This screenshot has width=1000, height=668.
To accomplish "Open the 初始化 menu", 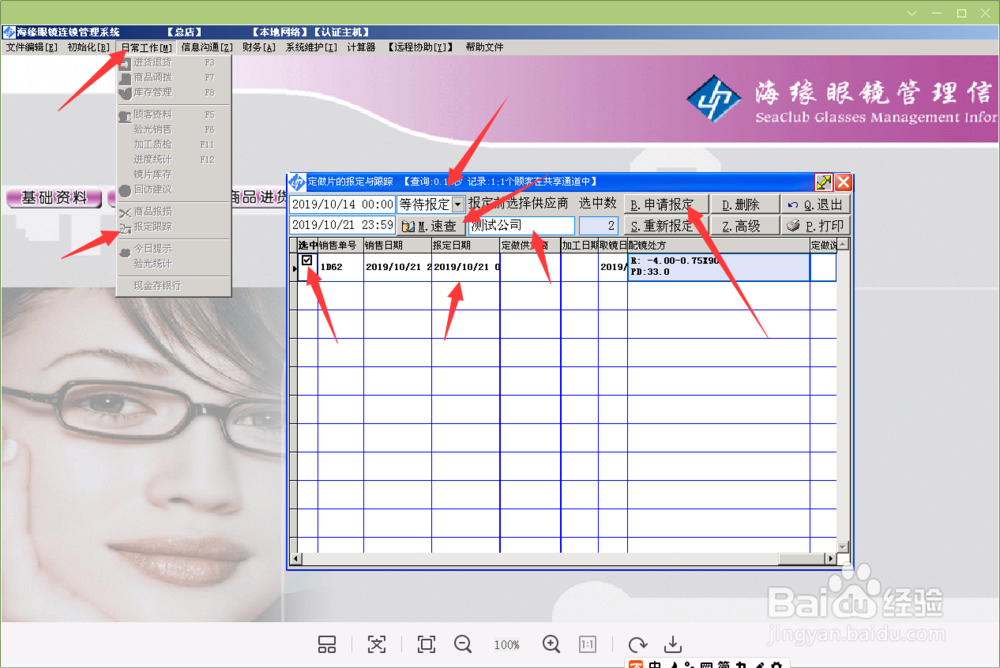I will 89,47.
